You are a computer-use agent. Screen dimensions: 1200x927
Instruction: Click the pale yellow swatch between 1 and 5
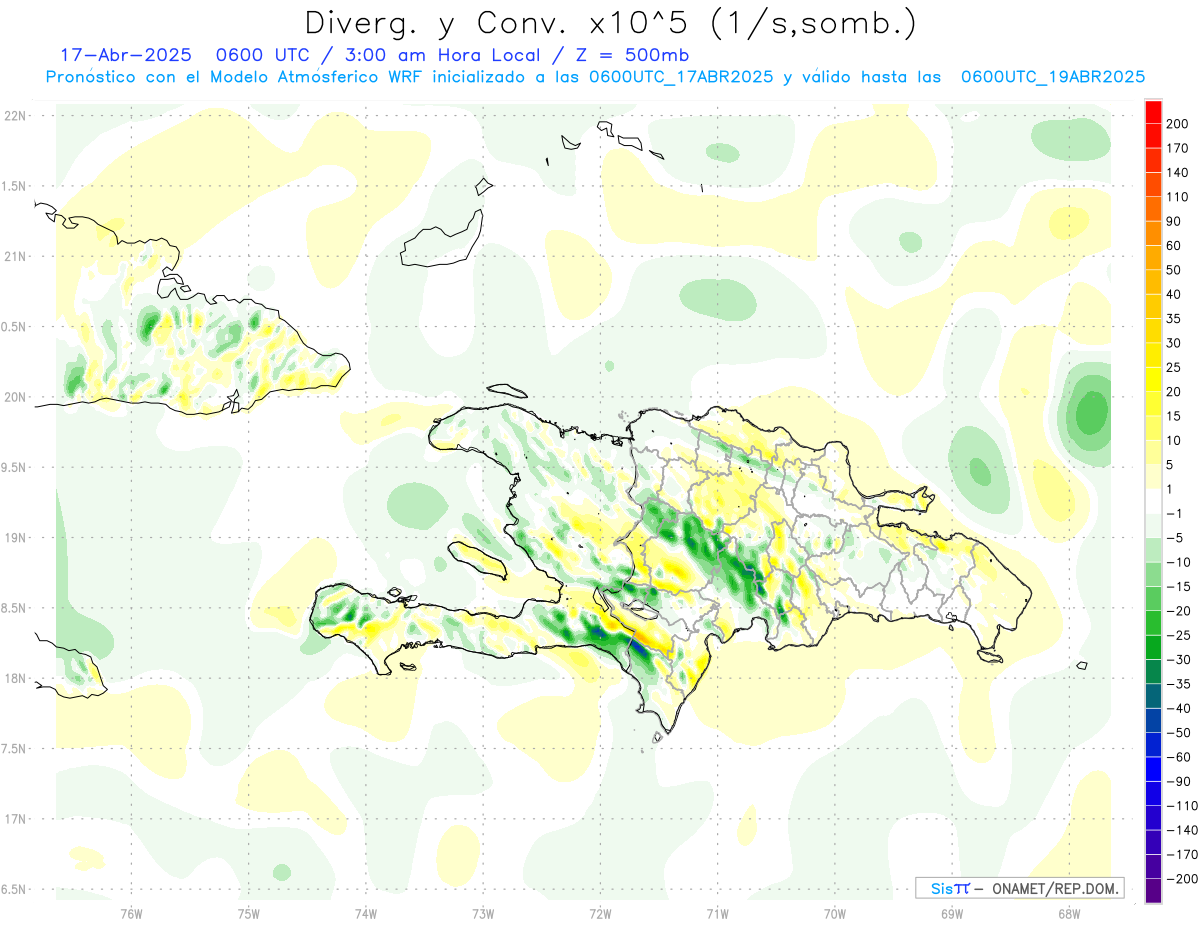pos(1154,477)
